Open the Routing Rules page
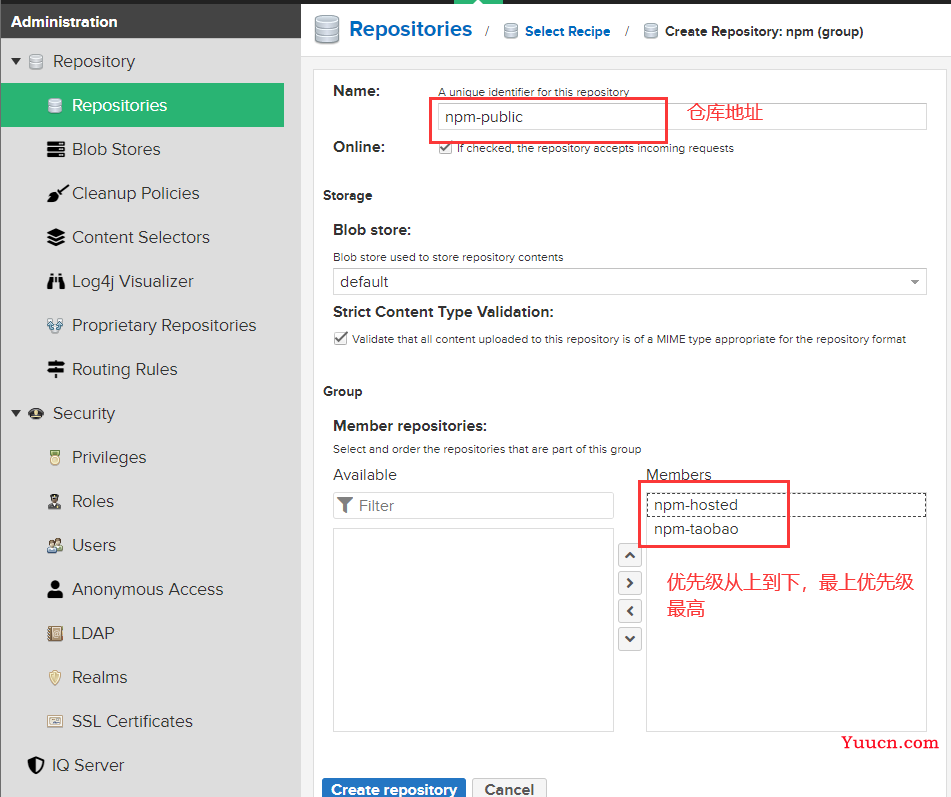 (x=124, y=369)
